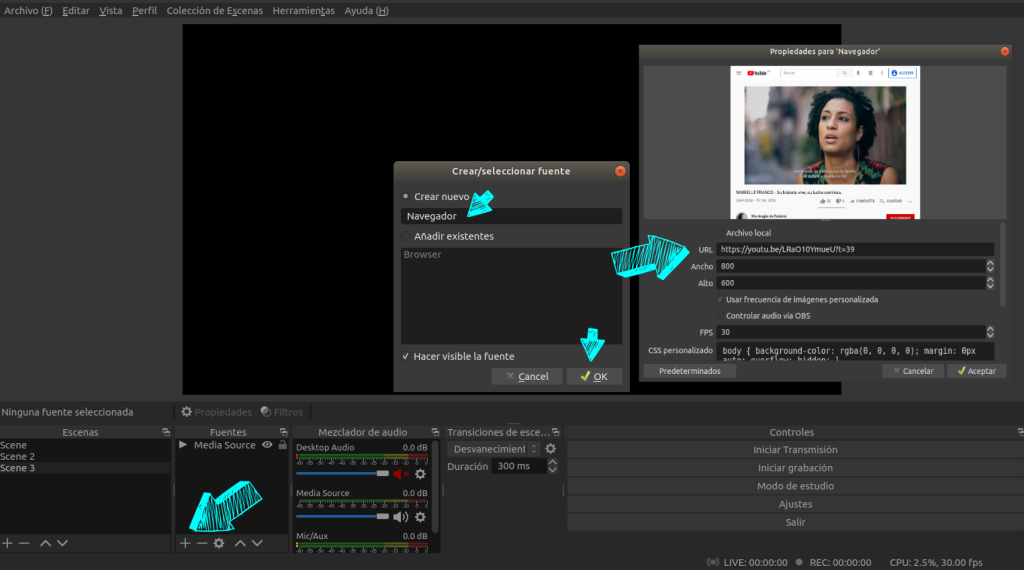Toggle lock on Media Source
The width and height of the screenshot is (1024, 570).
click(282, 445)
